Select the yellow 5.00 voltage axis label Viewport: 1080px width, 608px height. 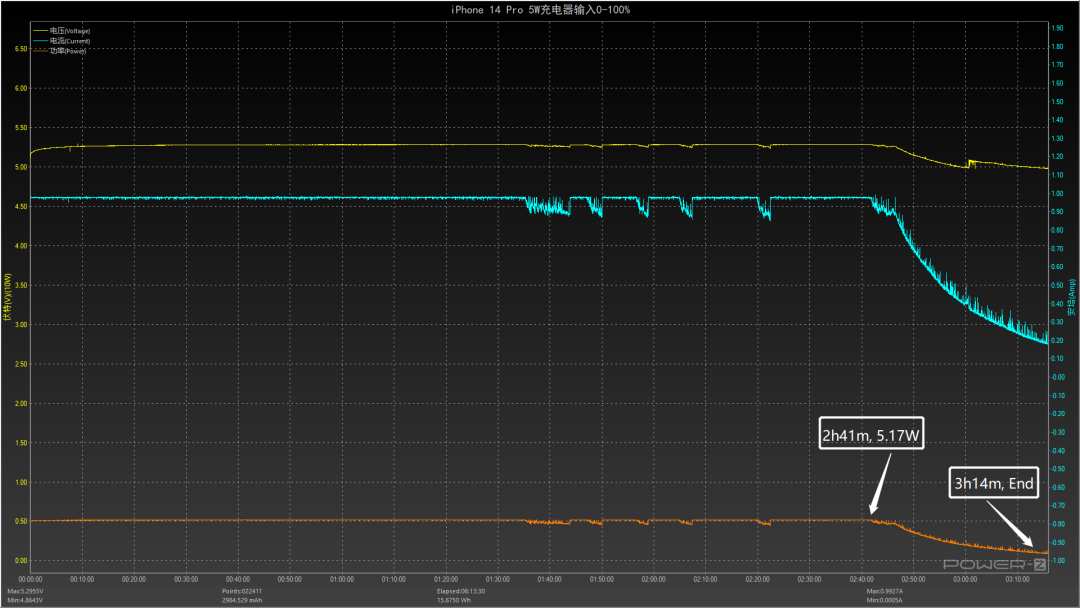21,167
